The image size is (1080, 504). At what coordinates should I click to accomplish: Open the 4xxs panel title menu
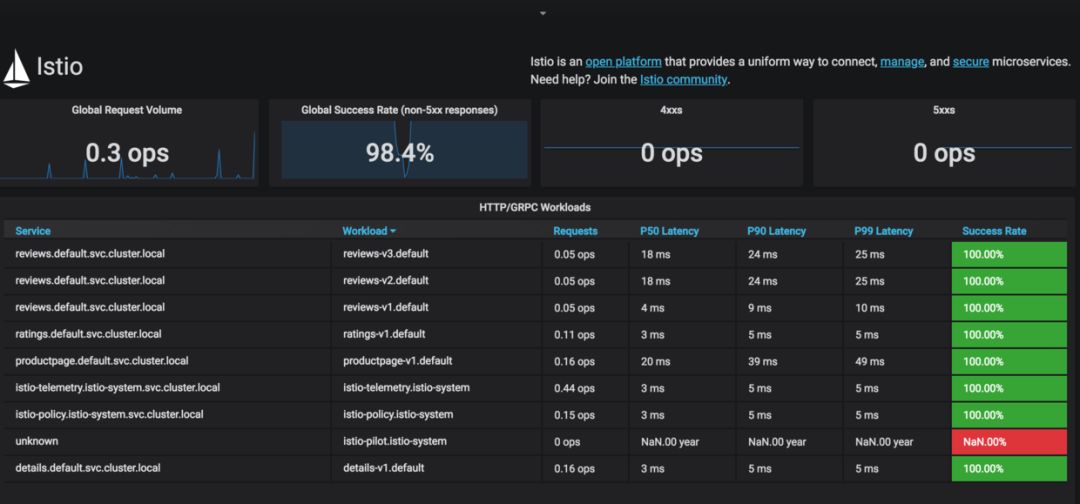pos(671,109)
